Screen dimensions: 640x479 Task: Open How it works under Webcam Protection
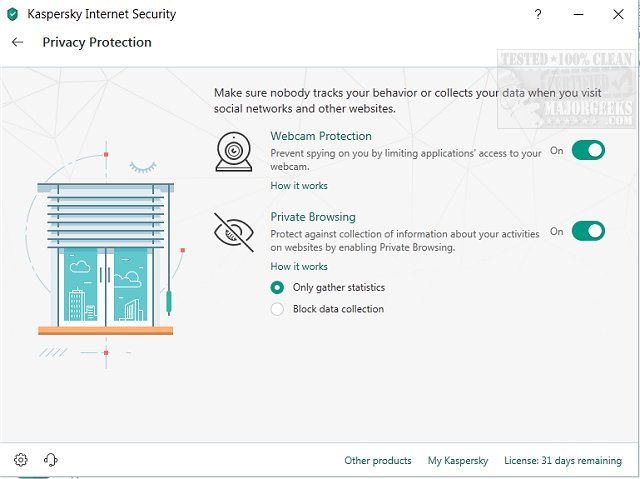coord(299,186)
